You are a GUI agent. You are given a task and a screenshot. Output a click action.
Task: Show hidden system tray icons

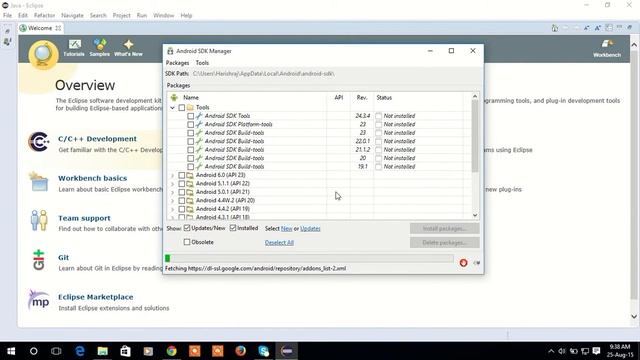click(551, 351)
